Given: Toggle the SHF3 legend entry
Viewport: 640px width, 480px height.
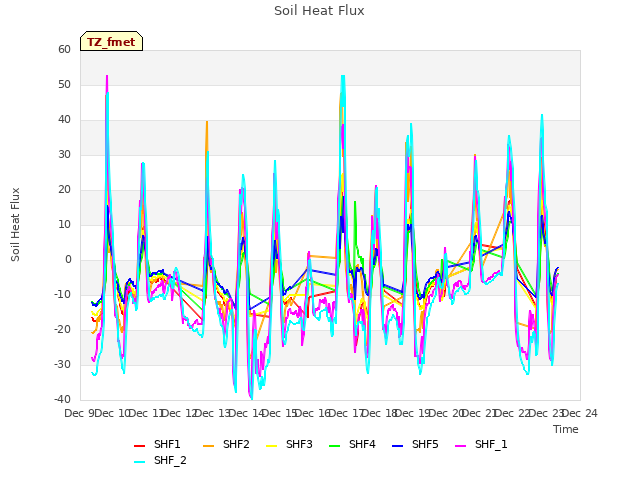Looking at the screenshot, I should coord(289,444).
